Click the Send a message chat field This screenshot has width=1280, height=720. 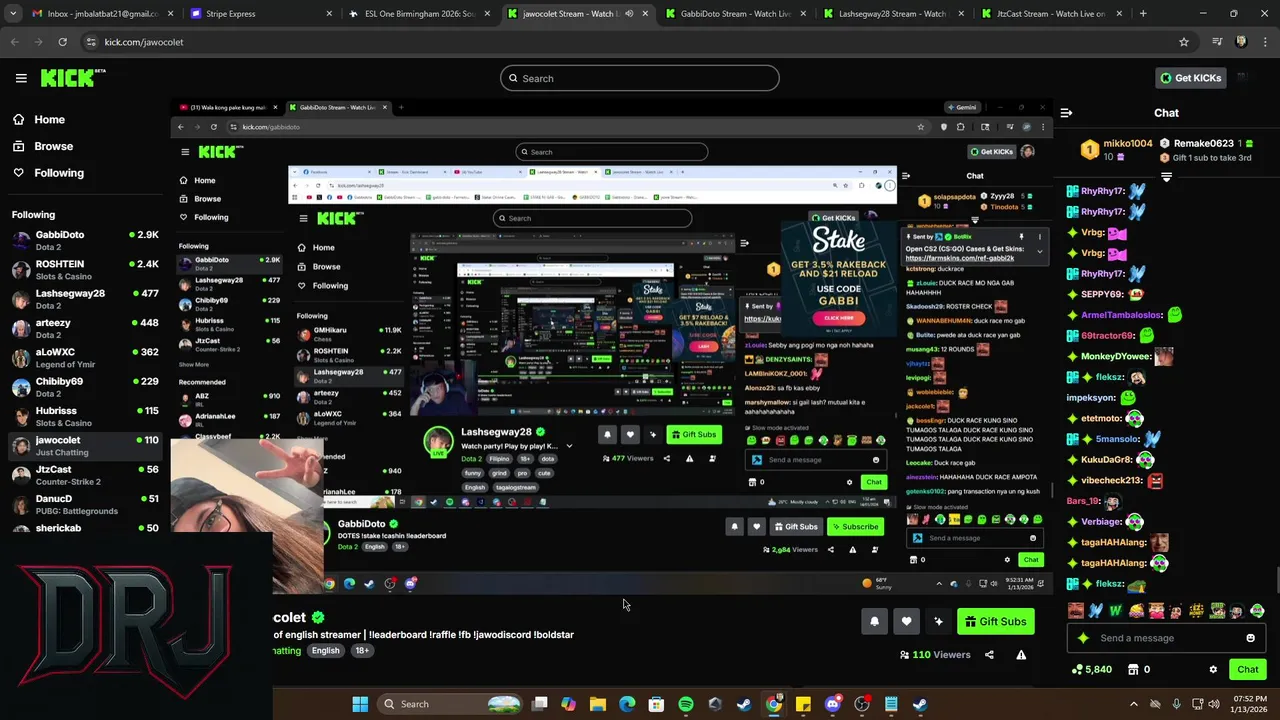(1165, 638)
